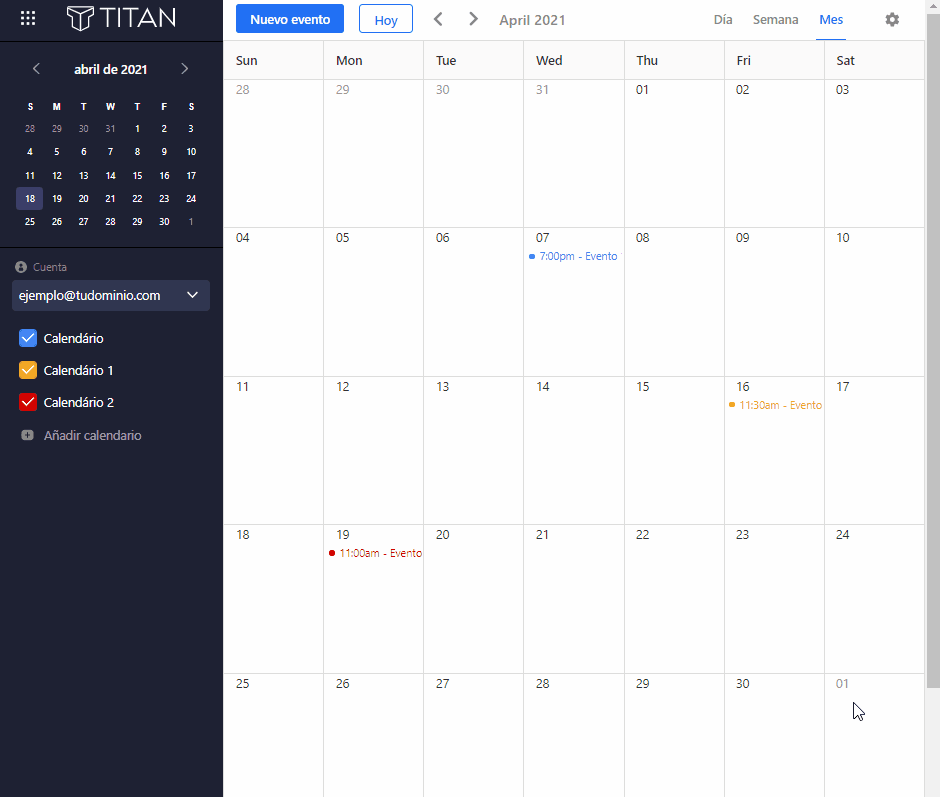Select day 30 in mini calendar
940x797 pixels.
pyautogui.click(x=164, y=222)
